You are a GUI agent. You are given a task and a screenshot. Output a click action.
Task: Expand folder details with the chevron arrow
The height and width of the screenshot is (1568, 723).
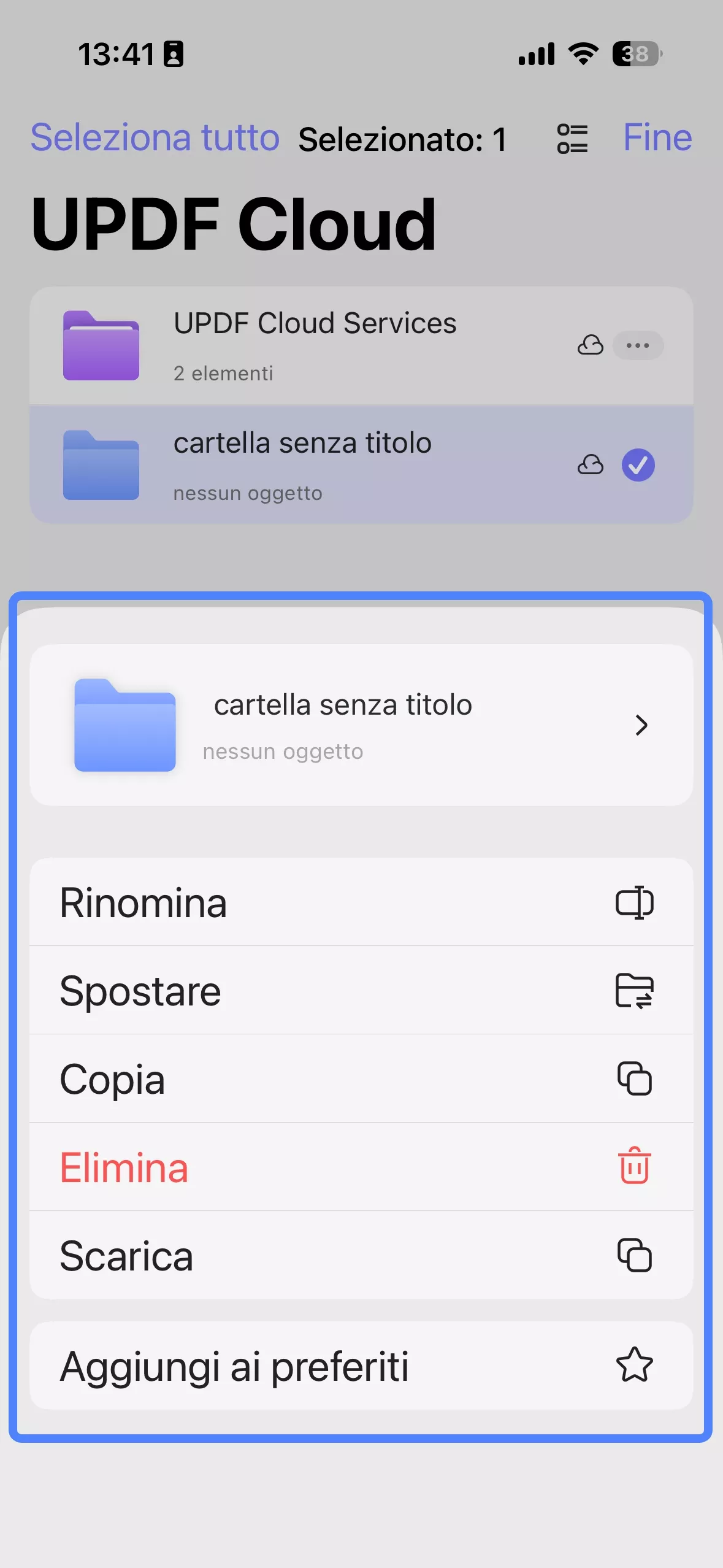tap(641, 725)
